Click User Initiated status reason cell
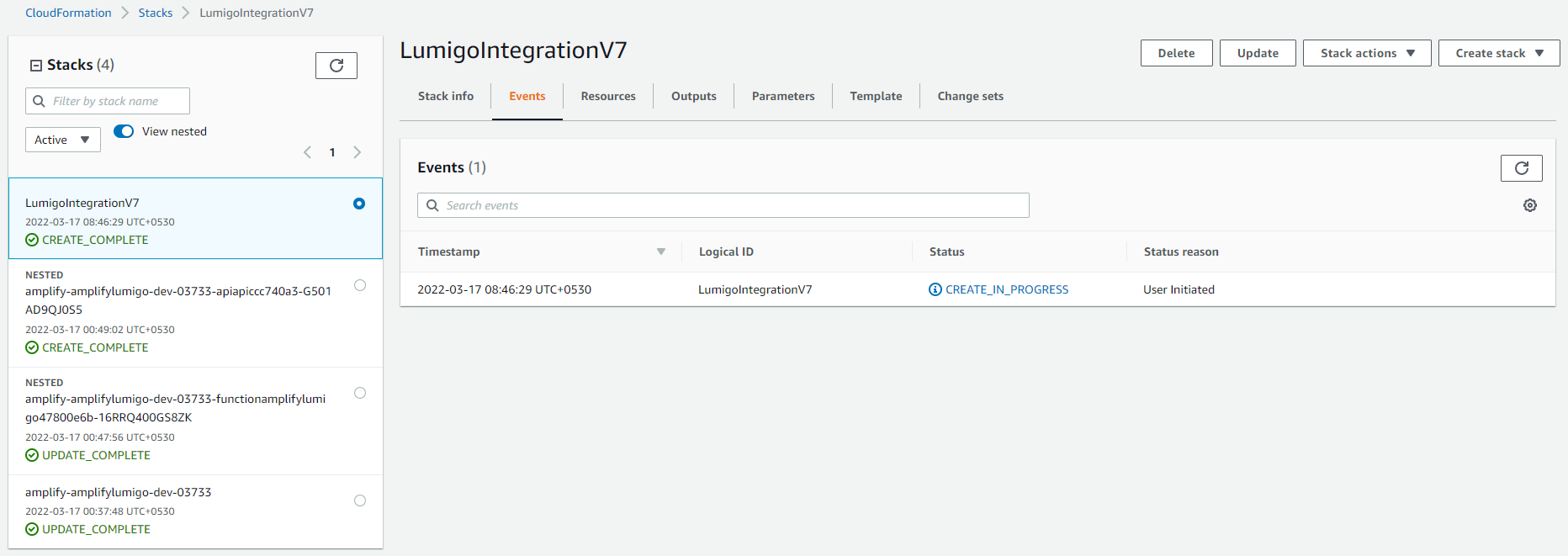 tap(1179, 289)
